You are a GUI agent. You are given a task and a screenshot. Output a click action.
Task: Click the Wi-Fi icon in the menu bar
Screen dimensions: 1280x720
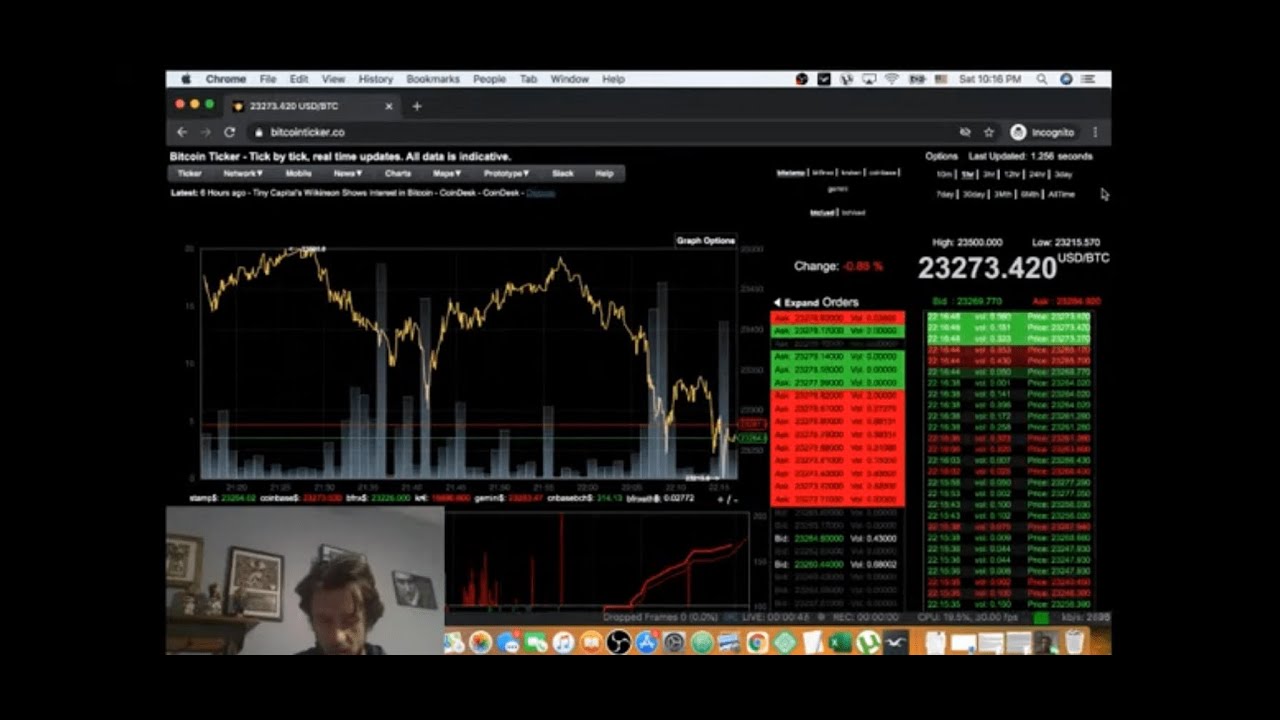click(891, 79)
